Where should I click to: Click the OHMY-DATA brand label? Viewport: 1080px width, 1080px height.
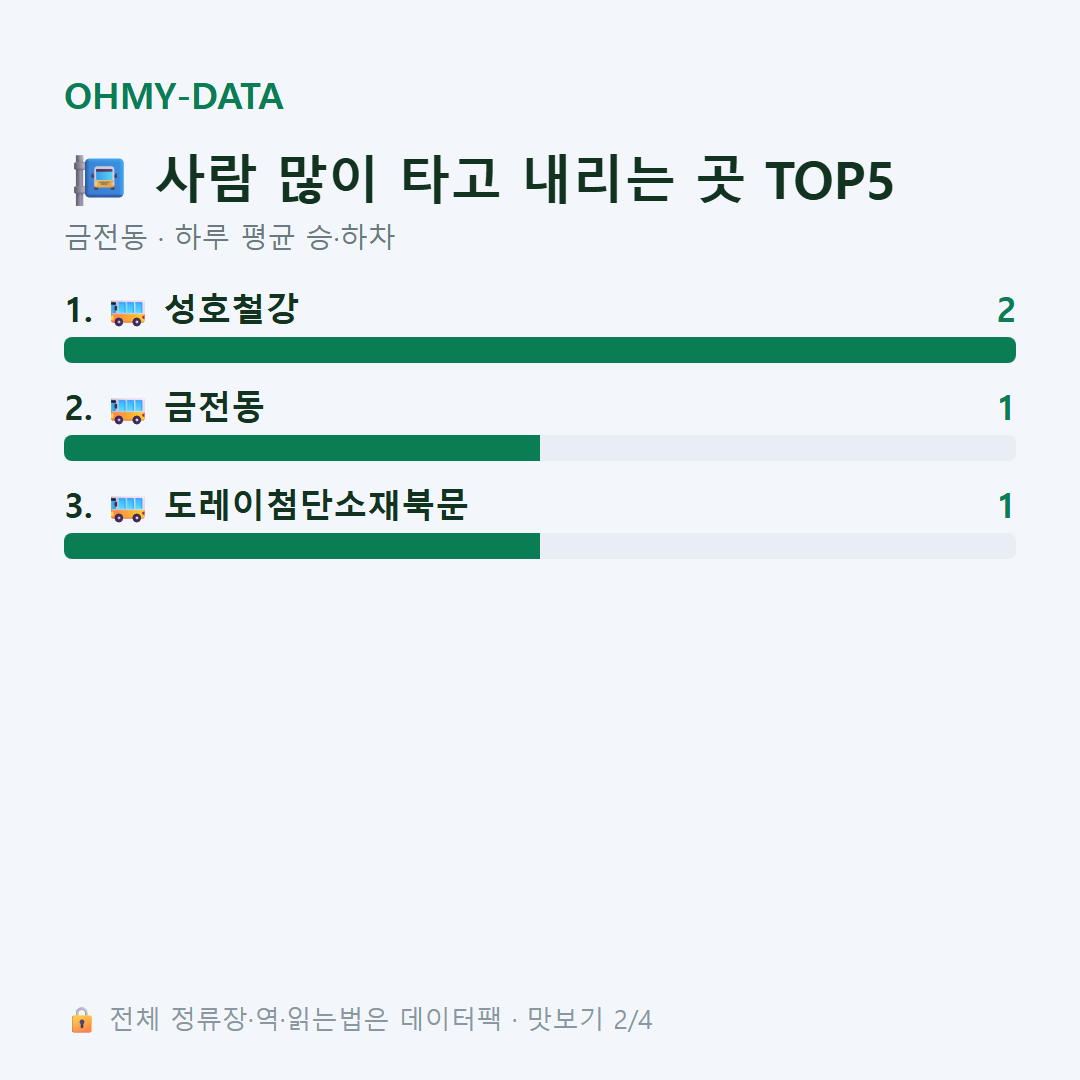(x=174, y=96)
